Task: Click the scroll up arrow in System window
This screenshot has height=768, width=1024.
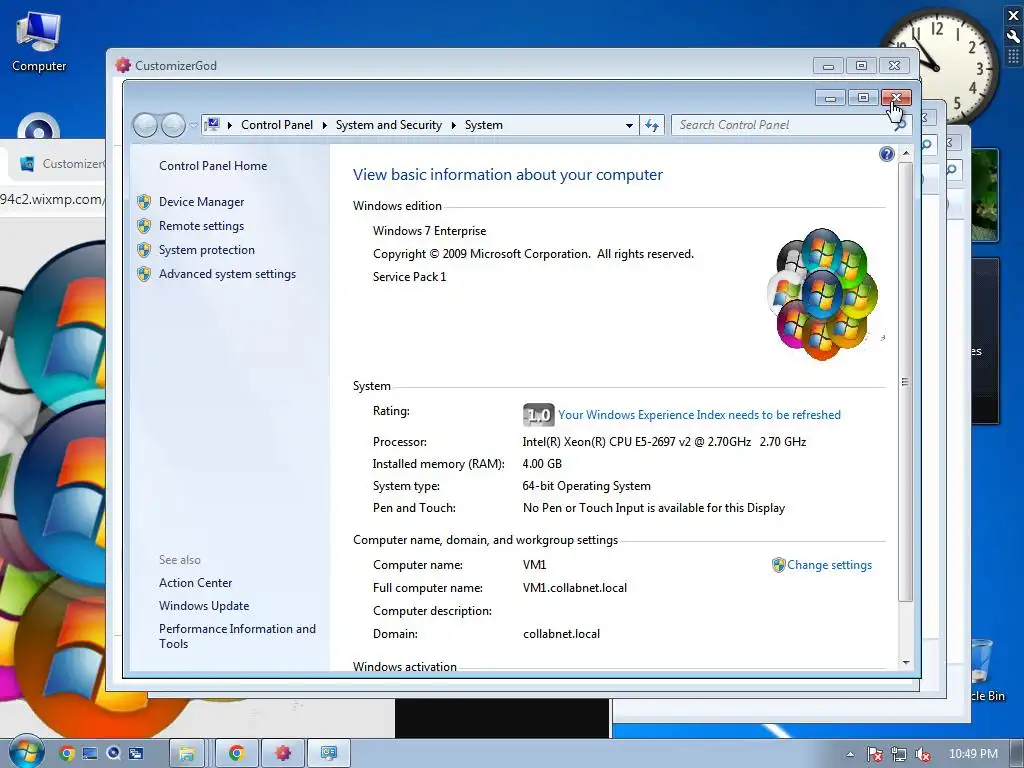Action: pos(905,153)
